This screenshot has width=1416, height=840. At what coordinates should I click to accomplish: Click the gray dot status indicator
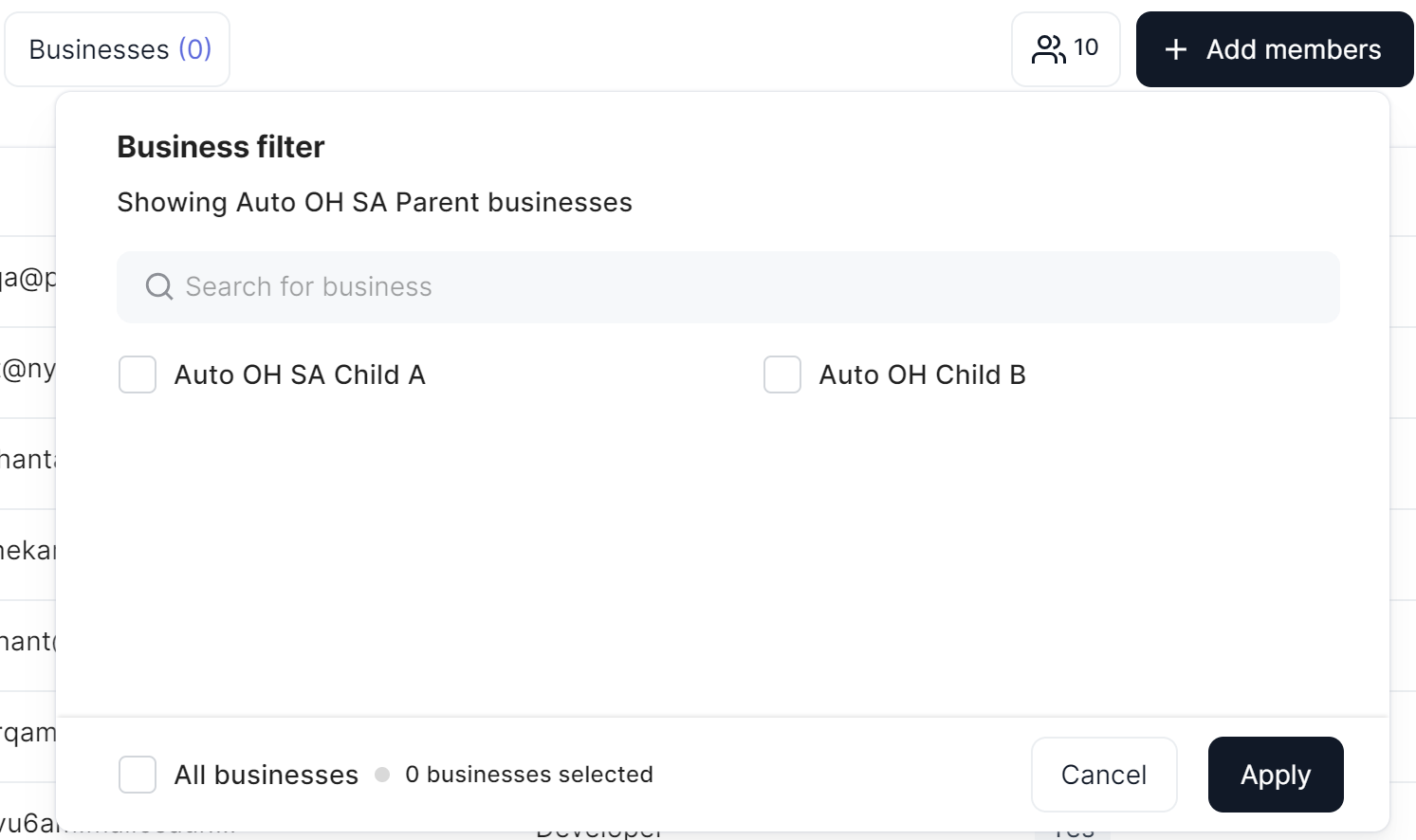(x=382, y=775)
